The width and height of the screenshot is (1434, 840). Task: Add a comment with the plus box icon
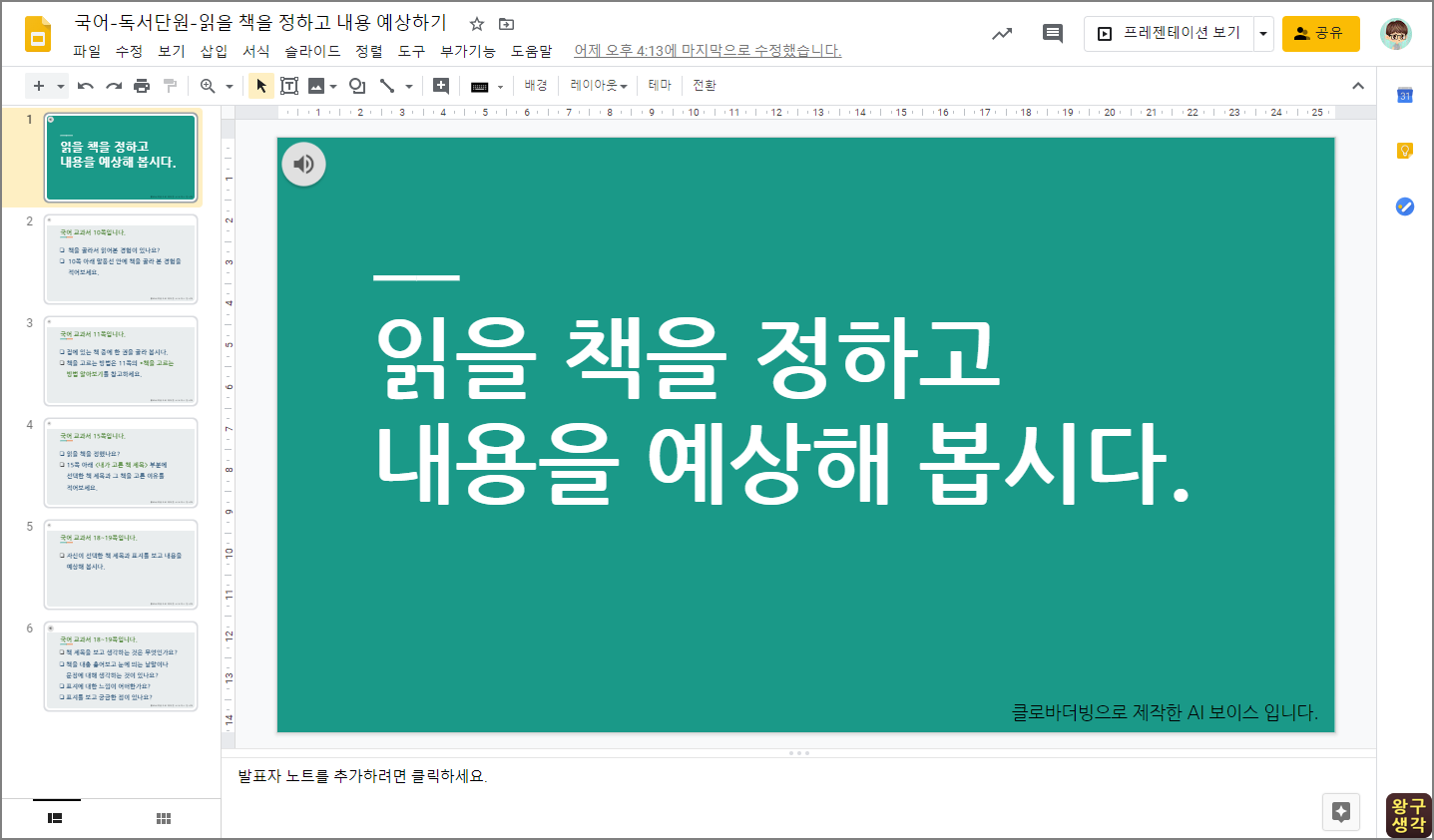[x=441, y=86]
